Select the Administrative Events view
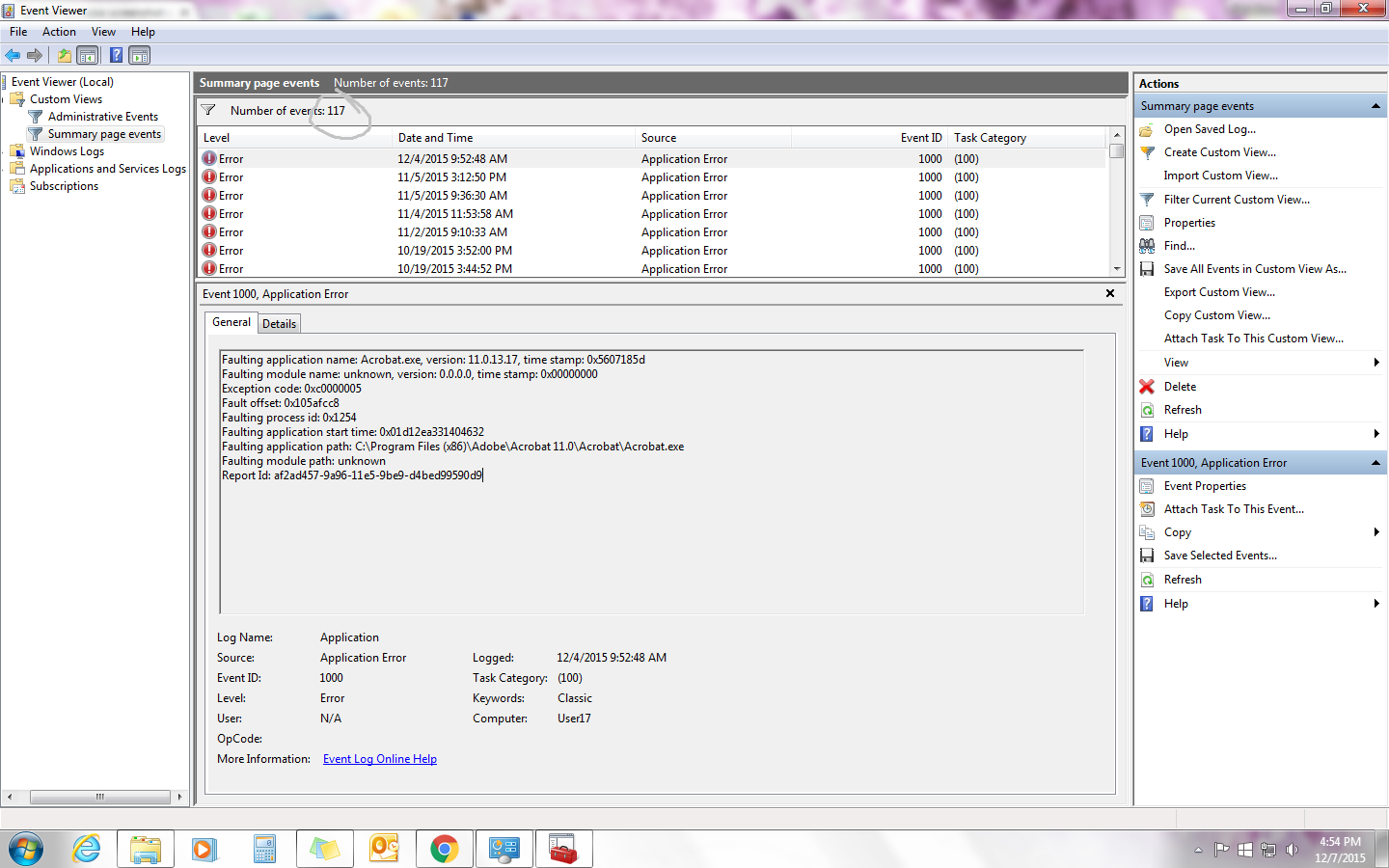 point(103,117)
